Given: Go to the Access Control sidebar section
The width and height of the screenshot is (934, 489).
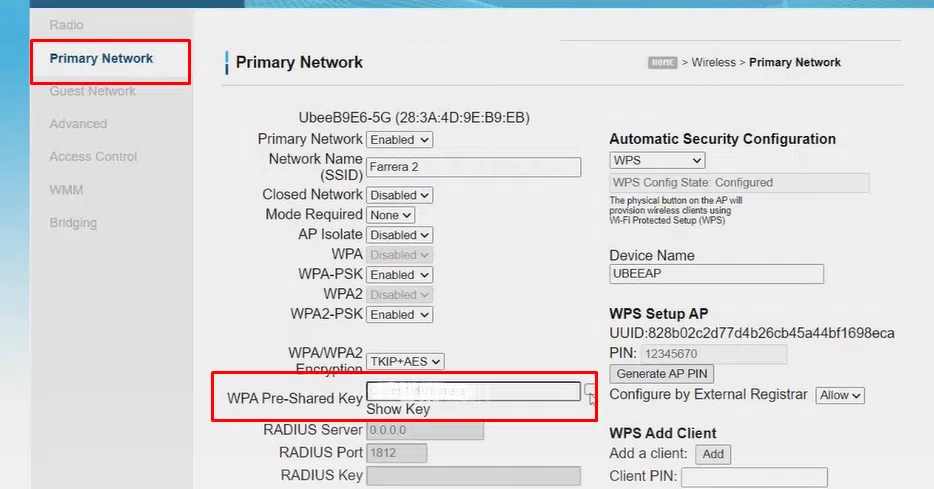Looking at the screenshot, I should click(93, 157).
